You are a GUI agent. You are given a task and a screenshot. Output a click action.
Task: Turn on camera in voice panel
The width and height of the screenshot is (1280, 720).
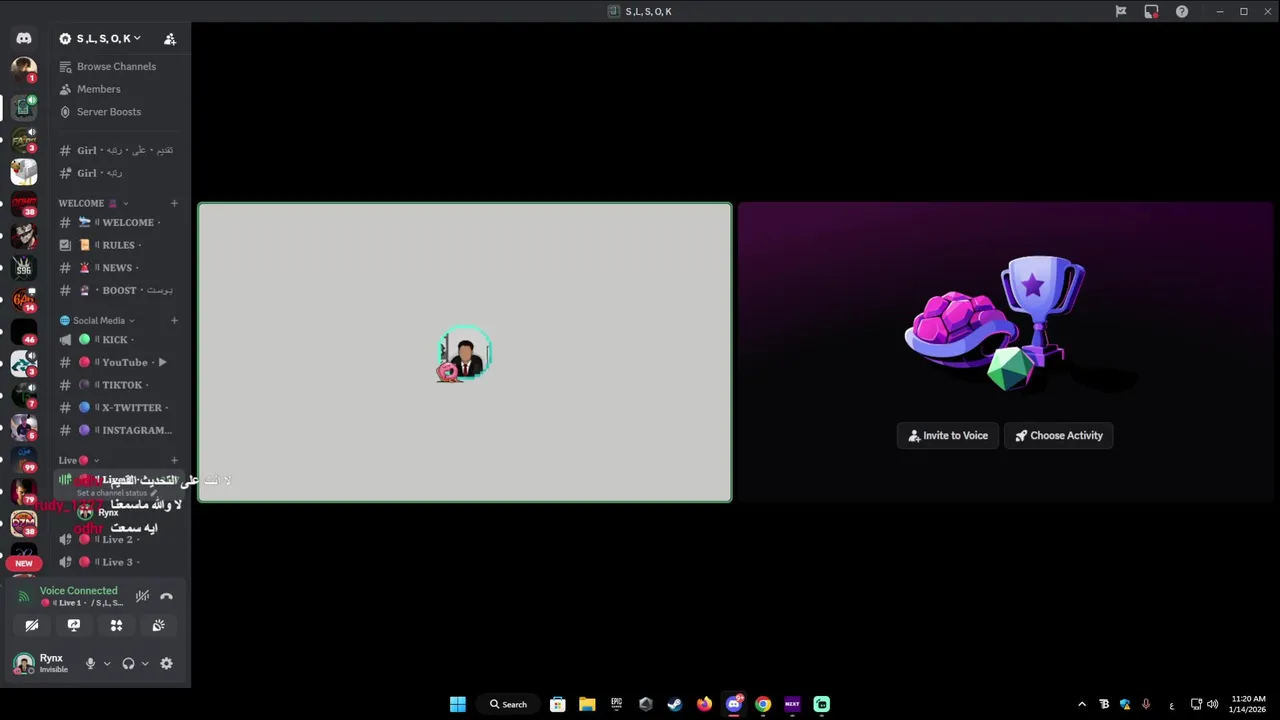click(x=32, y=625)
